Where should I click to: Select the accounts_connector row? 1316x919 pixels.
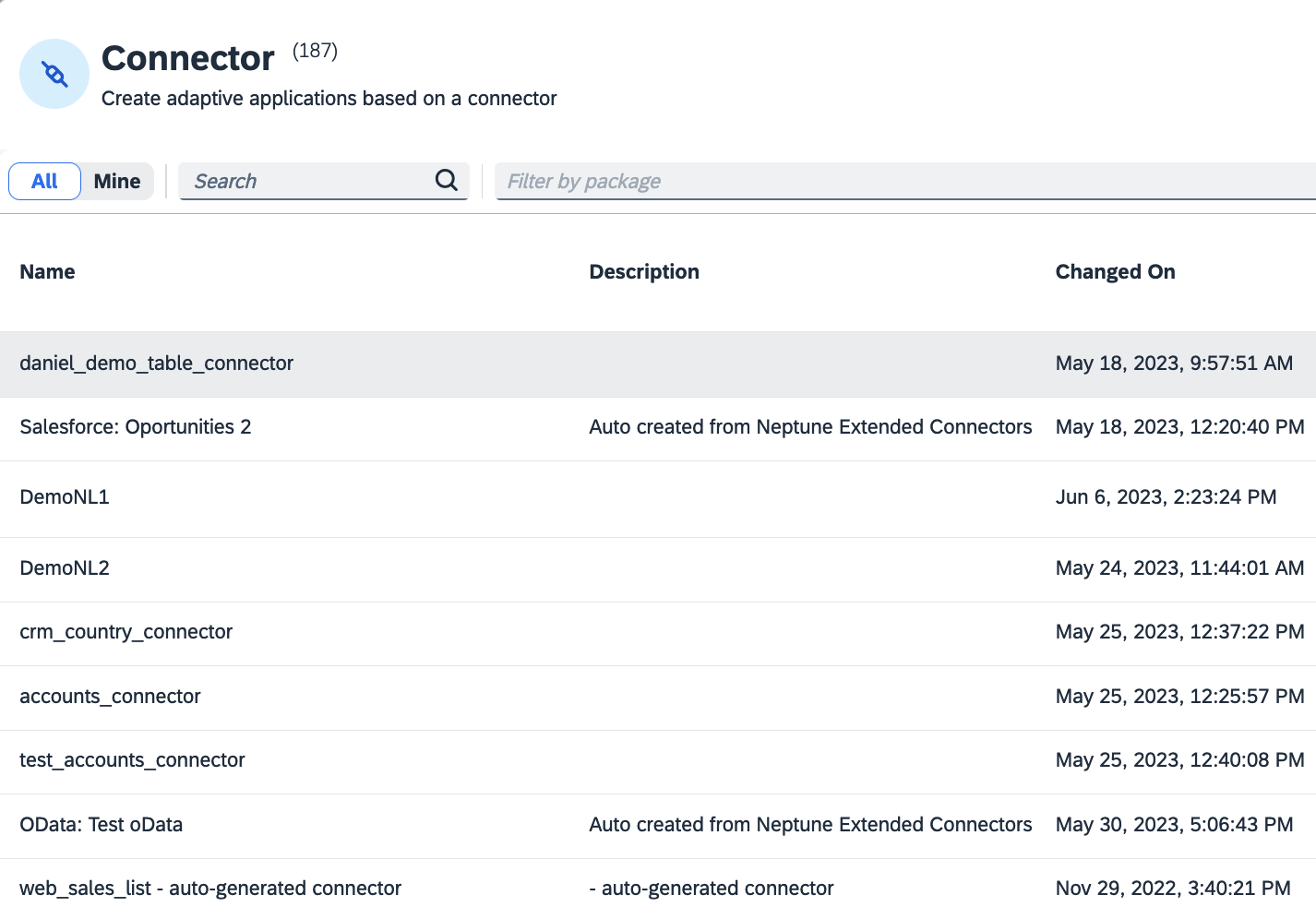point(110,697)
